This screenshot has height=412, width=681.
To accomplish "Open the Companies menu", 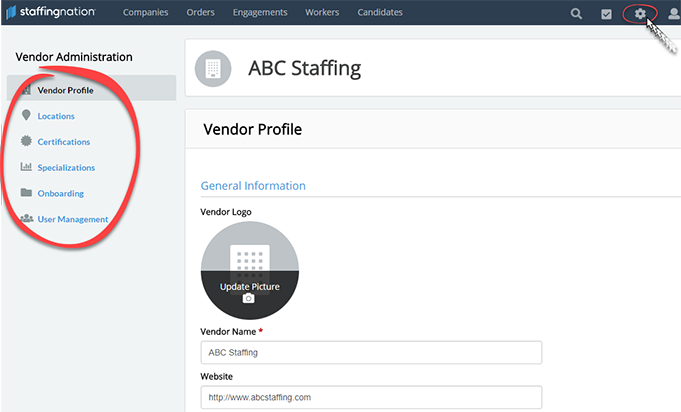I will point(145,12).
